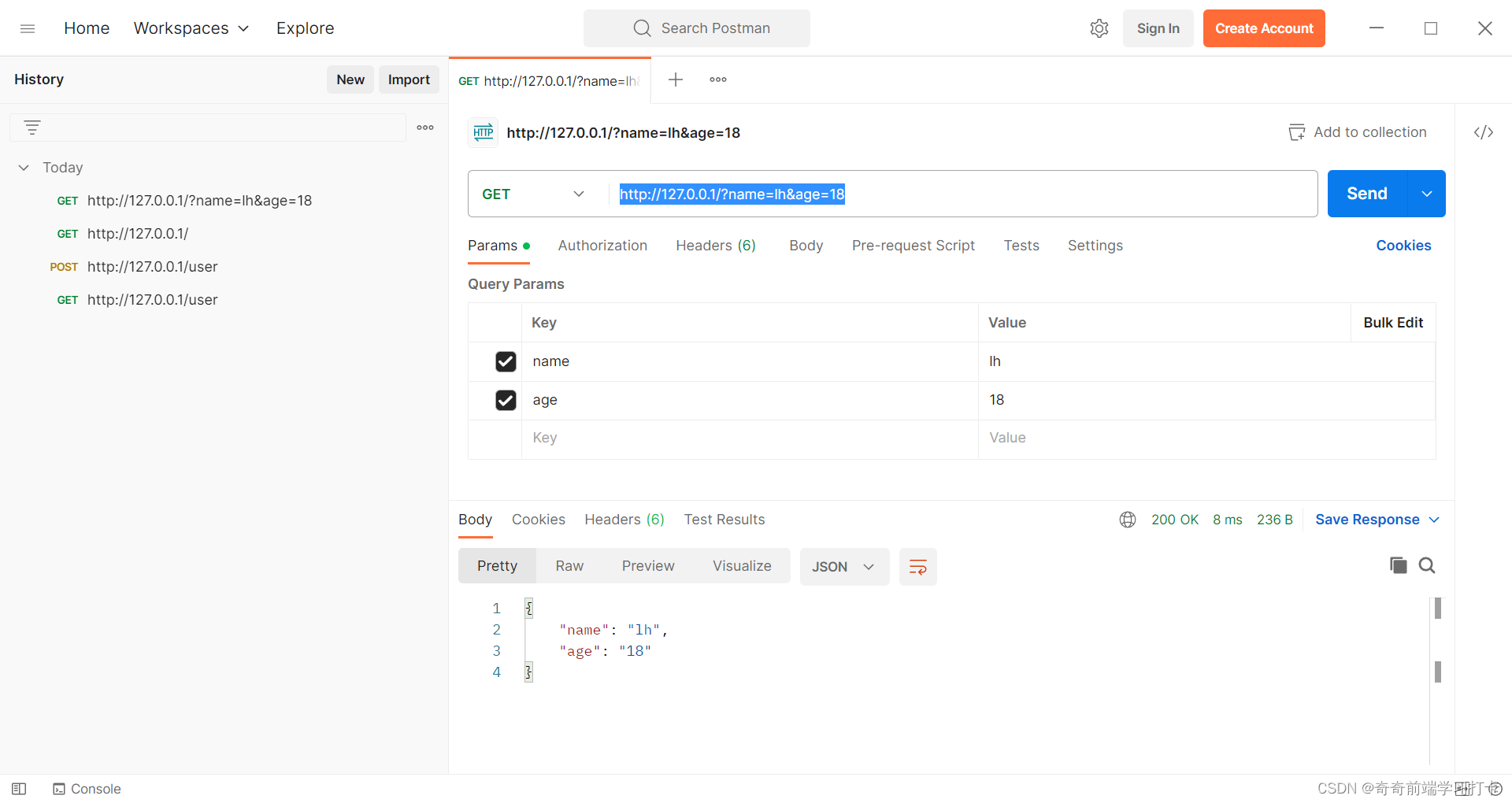The height and width of the screenshot is (803, 1512).
Task: Click the open GET request tab
Action: [x=550, y=81]
